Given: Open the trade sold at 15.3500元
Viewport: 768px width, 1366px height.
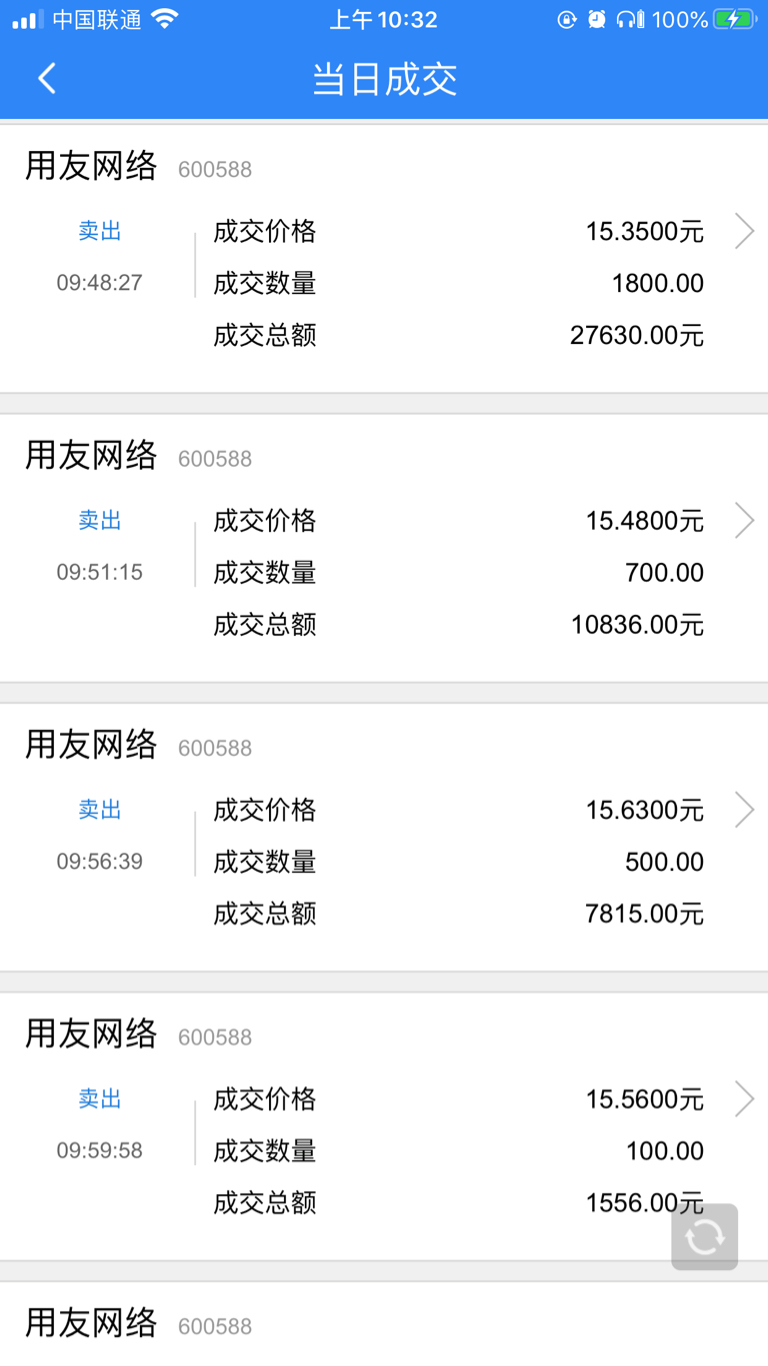Looking at the screenshot, I should 384,259.
